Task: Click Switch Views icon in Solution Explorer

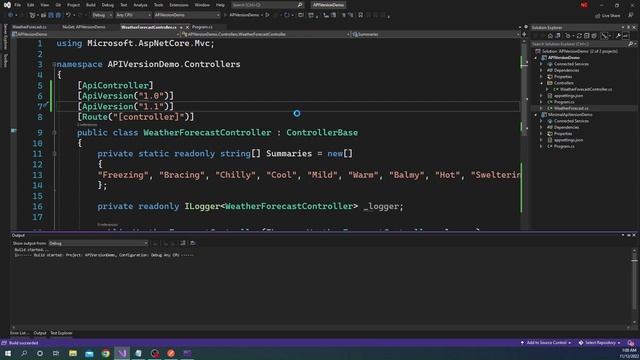Action: 559,36
